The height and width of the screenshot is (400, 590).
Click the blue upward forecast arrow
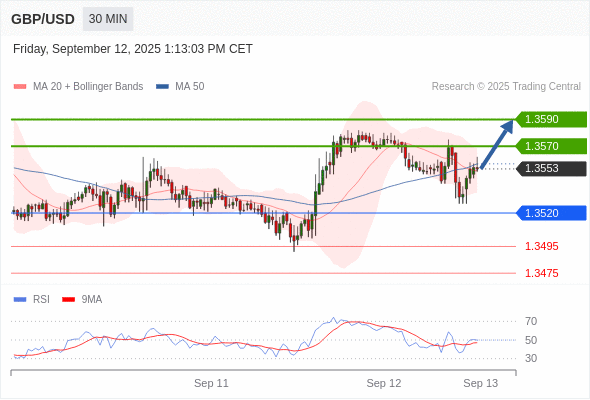497,144
